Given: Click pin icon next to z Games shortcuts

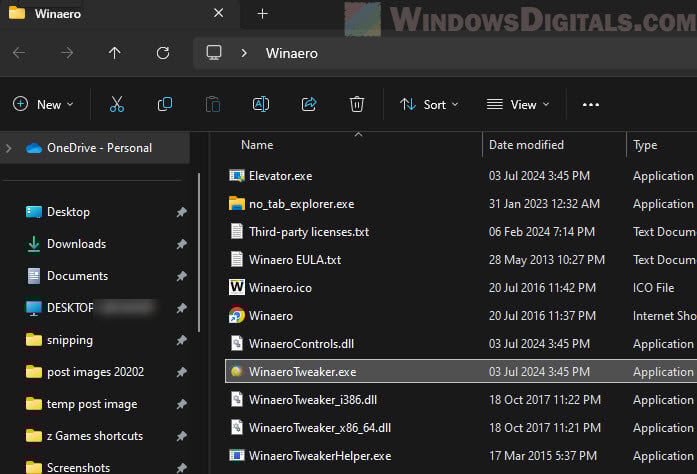Looking at the screenshot, I should (x=181, y=436).
